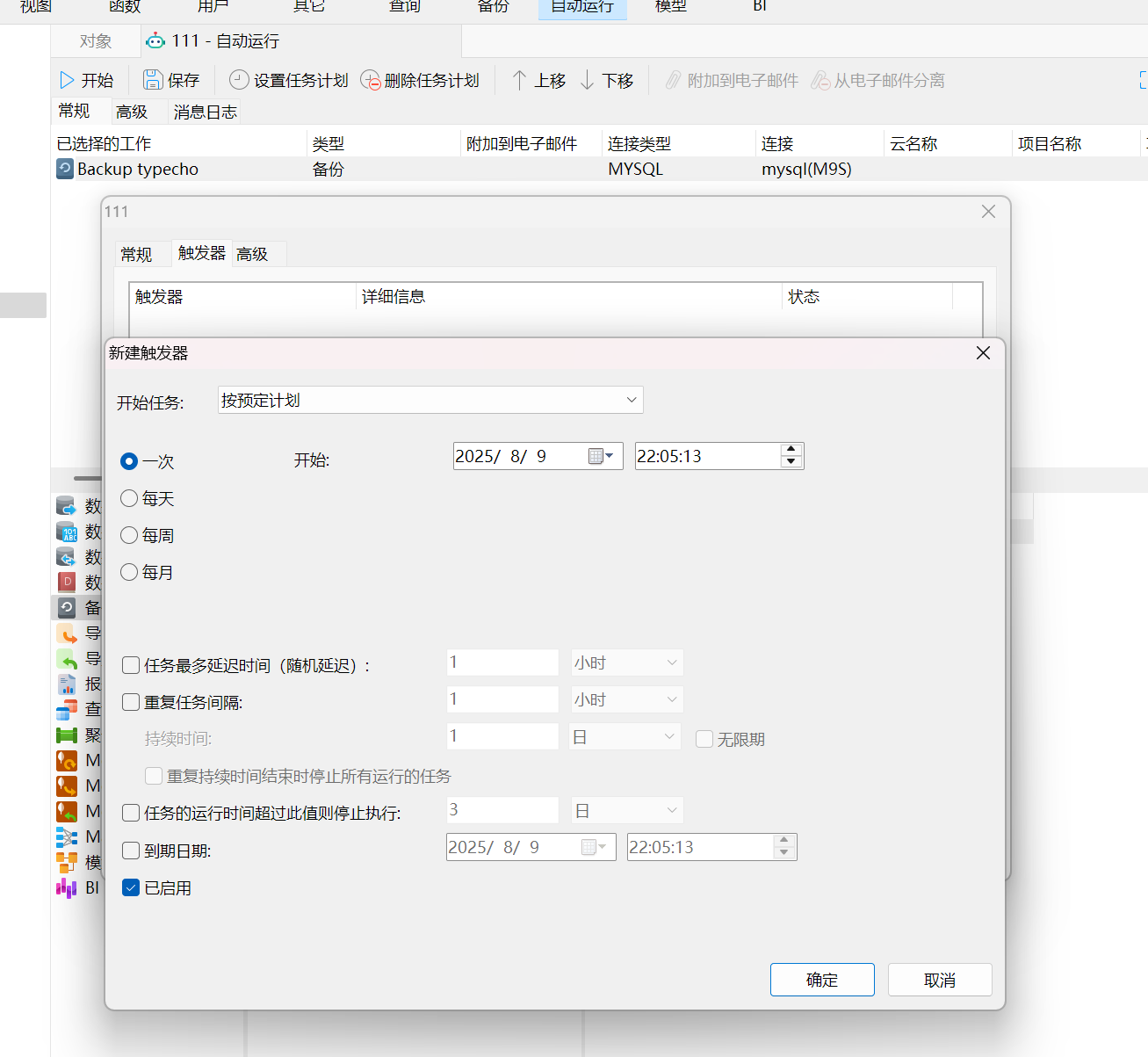Screen dimensions: 1148x1057
Task: Select the pink BI bars icon in sidebar
Action: click(67, 887)
